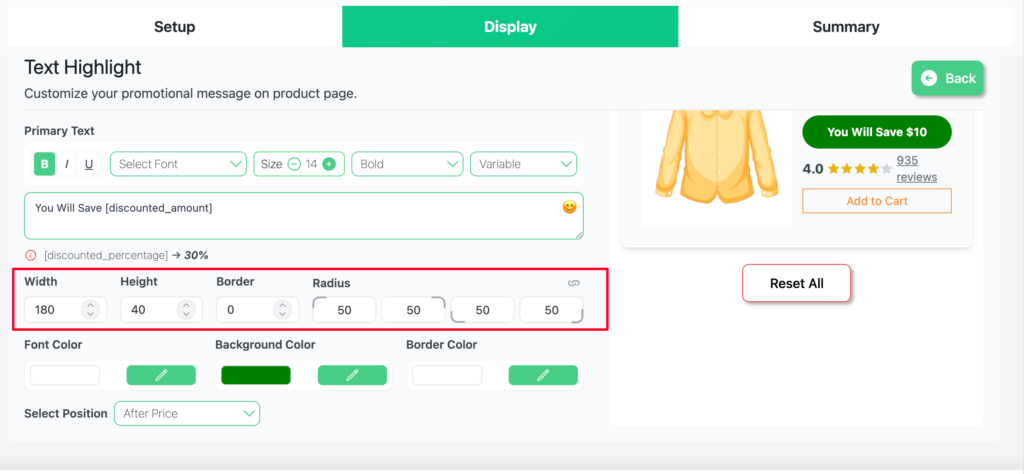This screenshot has height=474, width=1024.
Task: Switch to the Setup tab
Action: 174,27
